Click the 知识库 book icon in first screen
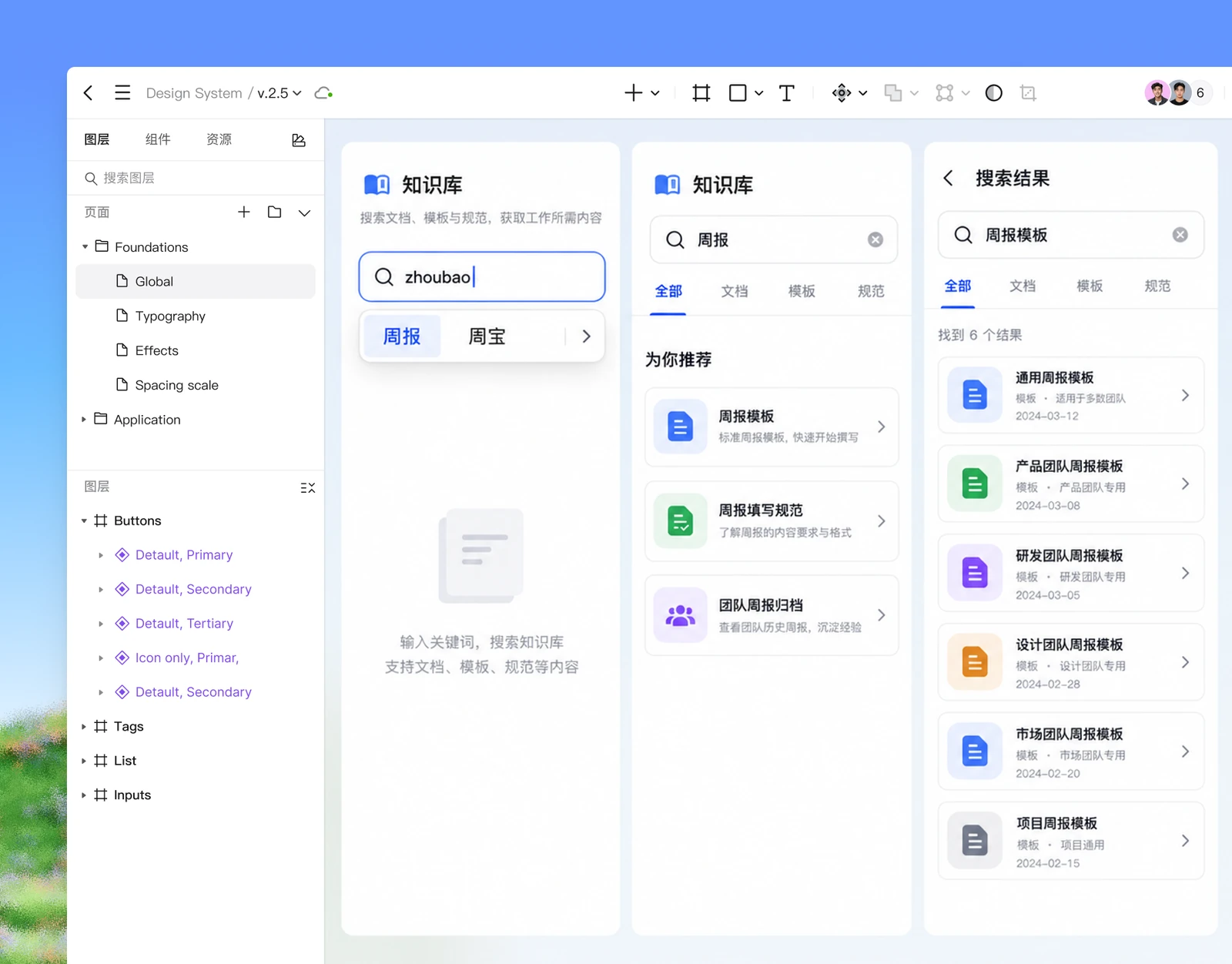The image size is (1232, 964). 377,185
